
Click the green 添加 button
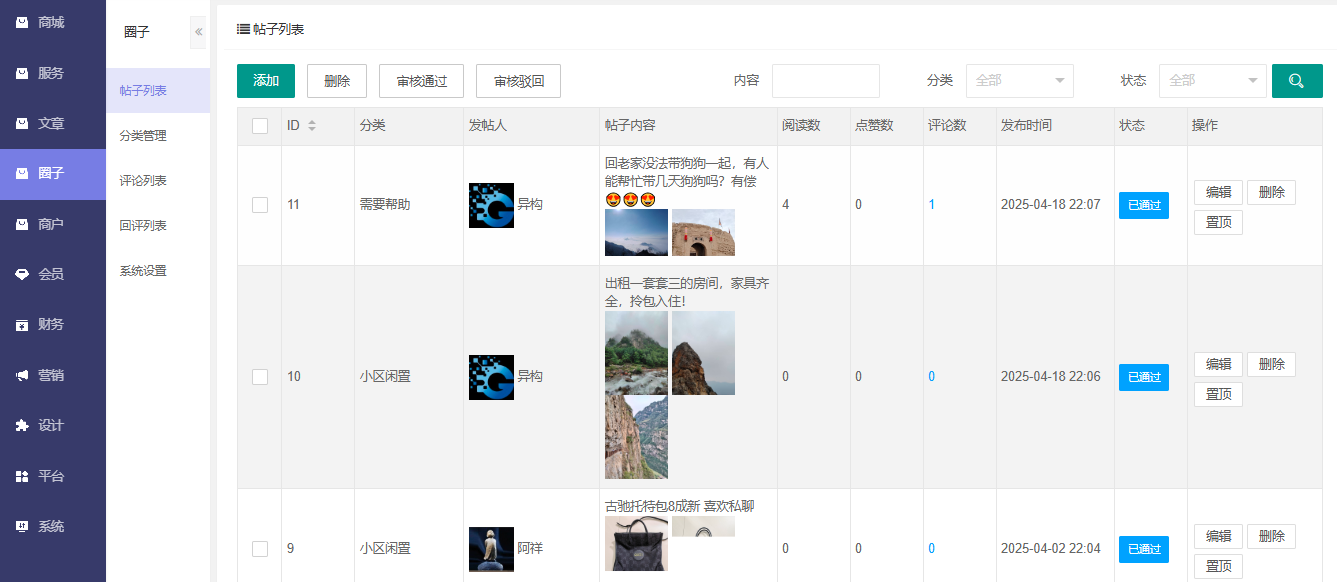(x=266, y=81)
